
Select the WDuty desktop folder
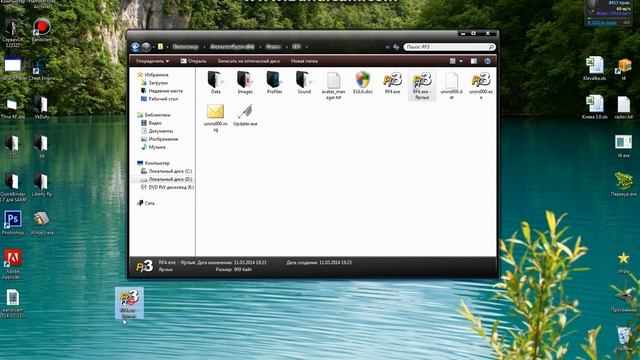coord(42,107)
